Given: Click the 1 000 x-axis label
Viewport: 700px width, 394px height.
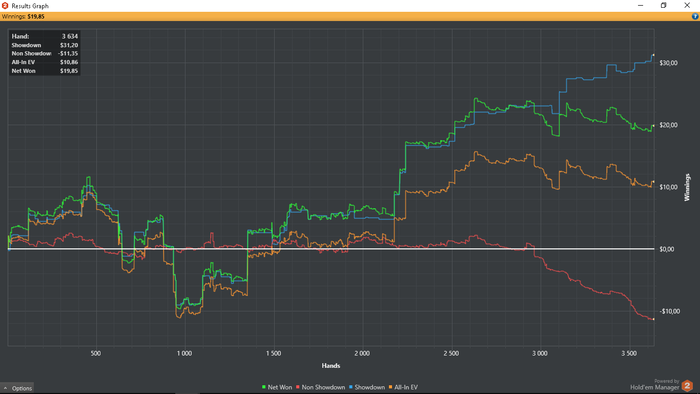Looking at the screenshot, I should point(184,353).
